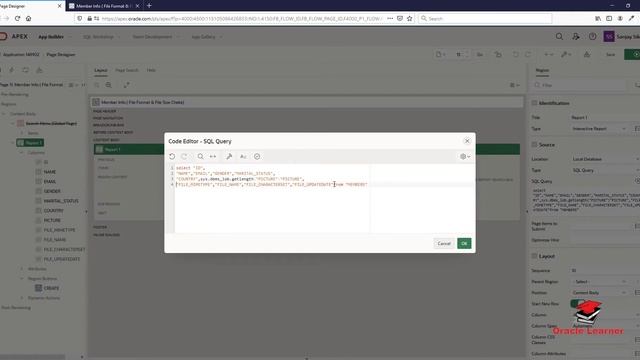Redo the edit in the Code Editor toolbar
Image resolution: width=640 pixels, height=360 pixels.
(184, 156)
